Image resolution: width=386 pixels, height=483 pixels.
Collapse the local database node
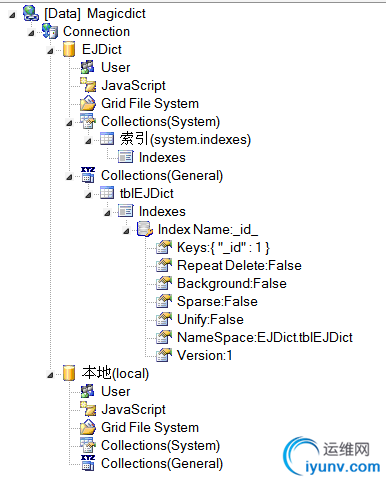[x=50, y=375]
